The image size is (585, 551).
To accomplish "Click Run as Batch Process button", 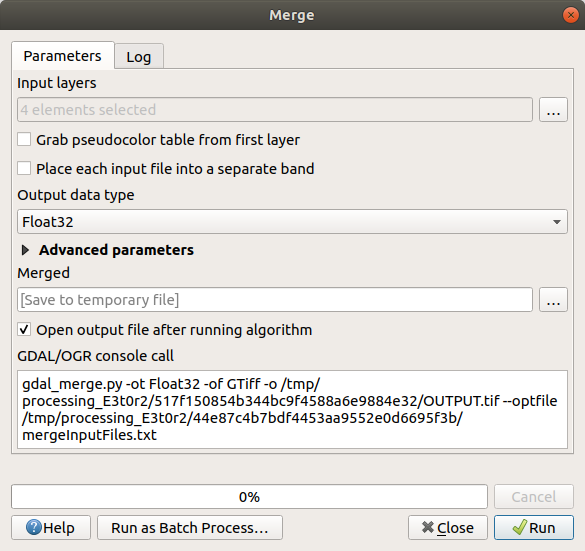I will 190,527.
